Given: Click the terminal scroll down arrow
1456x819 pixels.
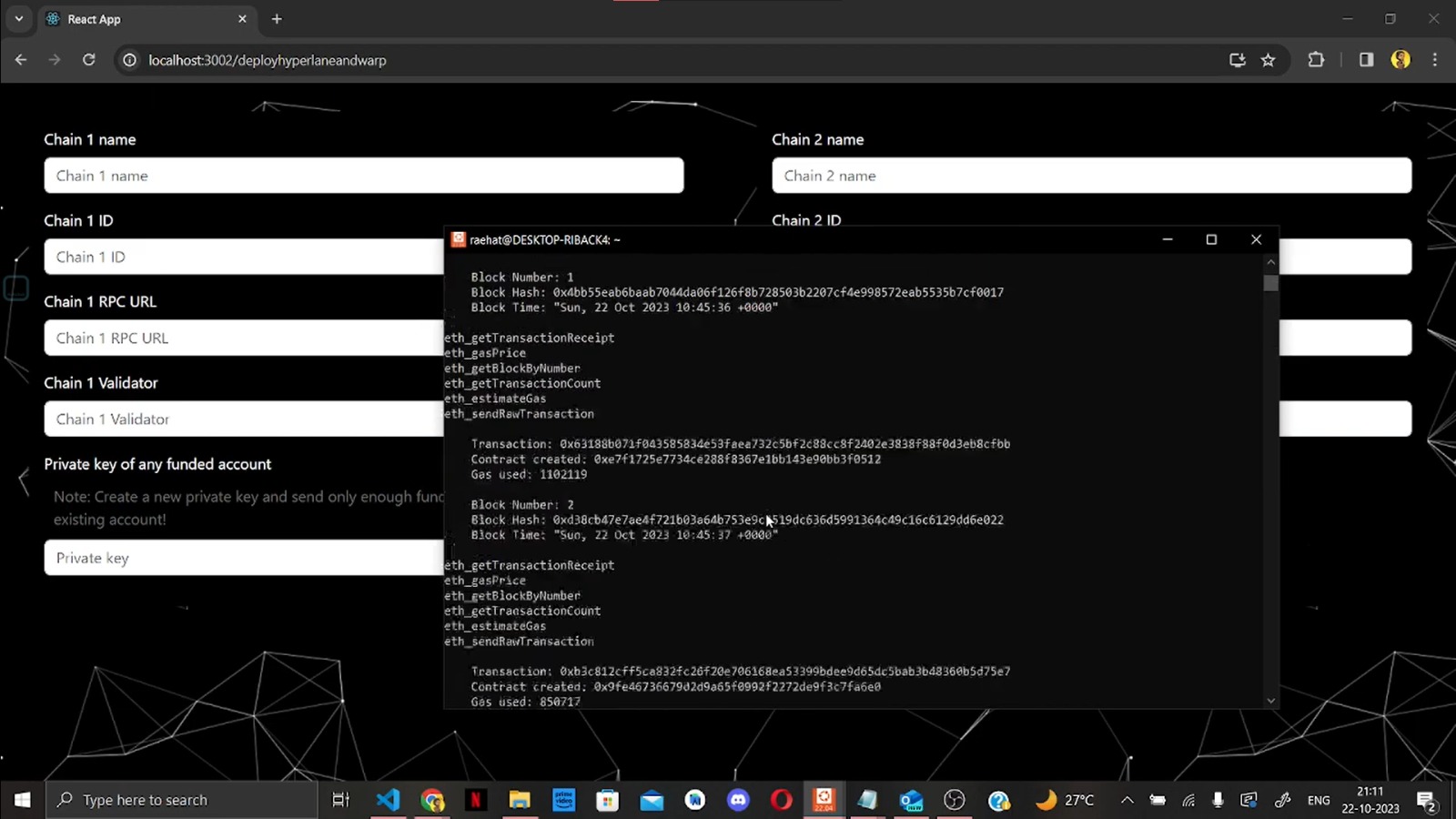Looking at the screenshot, I should (x=1270, y=701).
